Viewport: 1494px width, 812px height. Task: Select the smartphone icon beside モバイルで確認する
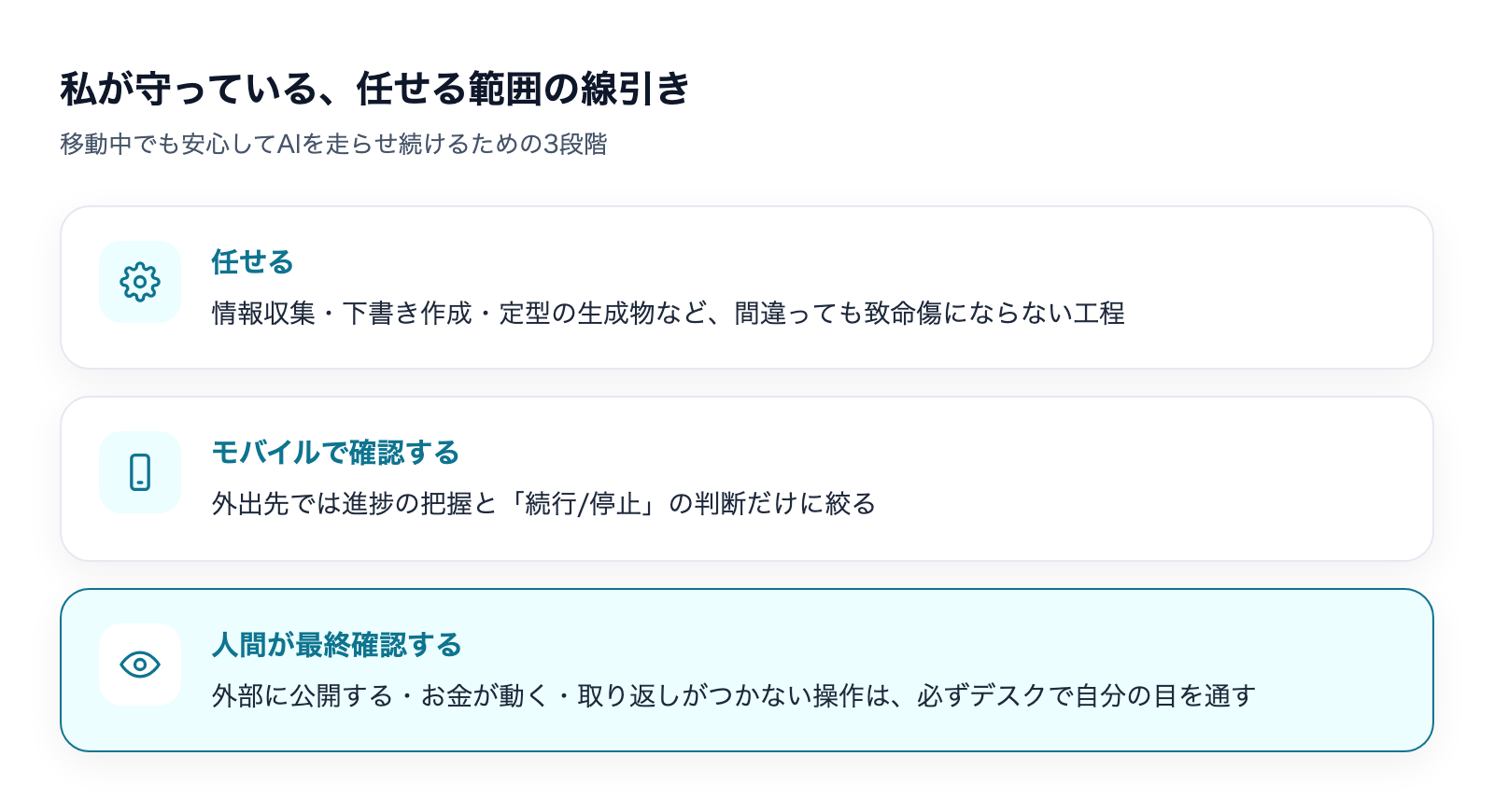140,472
